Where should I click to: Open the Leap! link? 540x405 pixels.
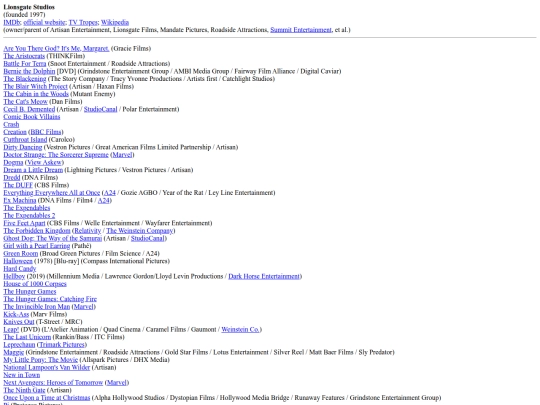pos(11,329)
